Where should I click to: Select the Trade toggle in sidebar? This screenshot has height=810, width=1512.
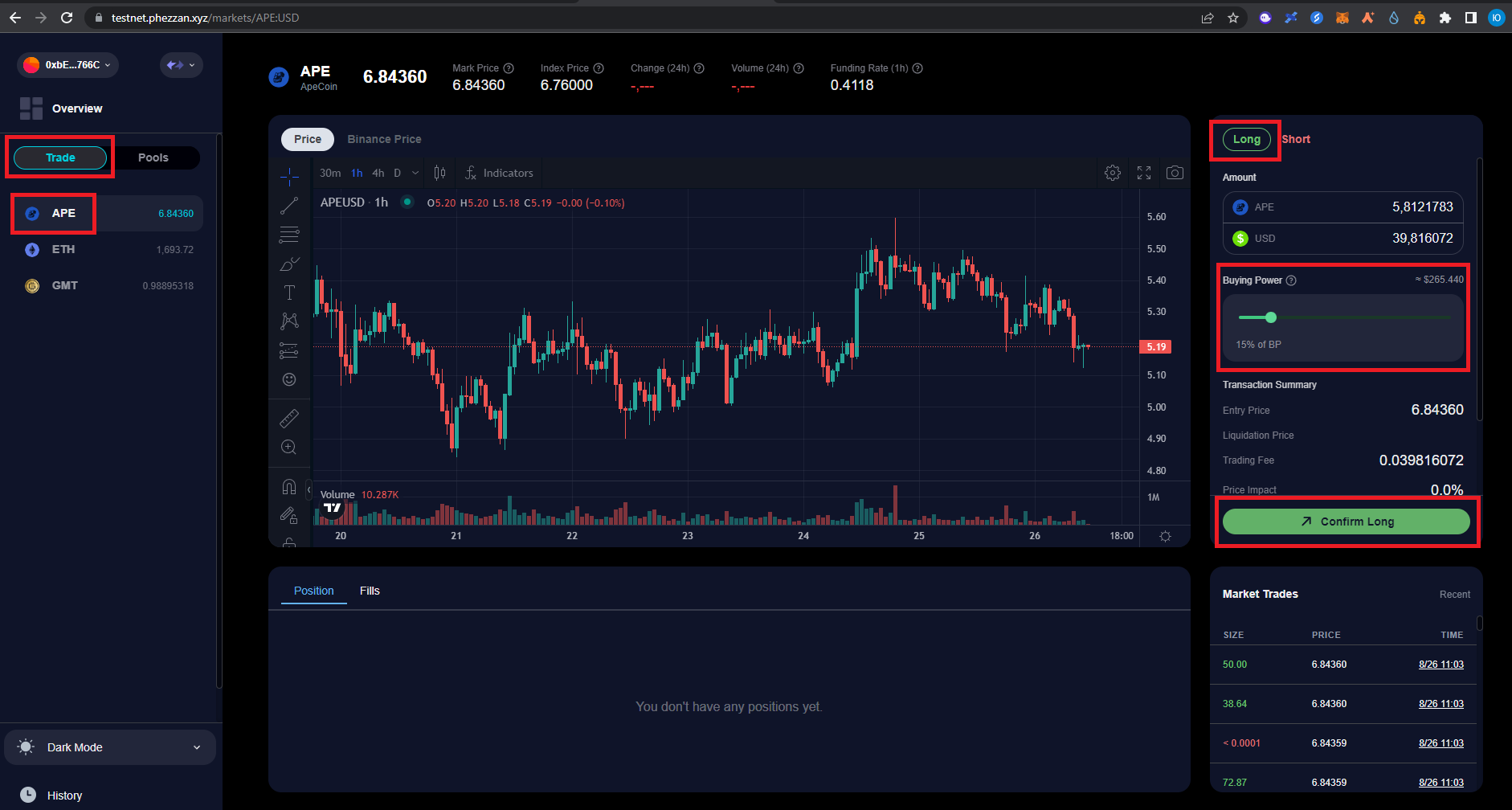click(60, 157)
